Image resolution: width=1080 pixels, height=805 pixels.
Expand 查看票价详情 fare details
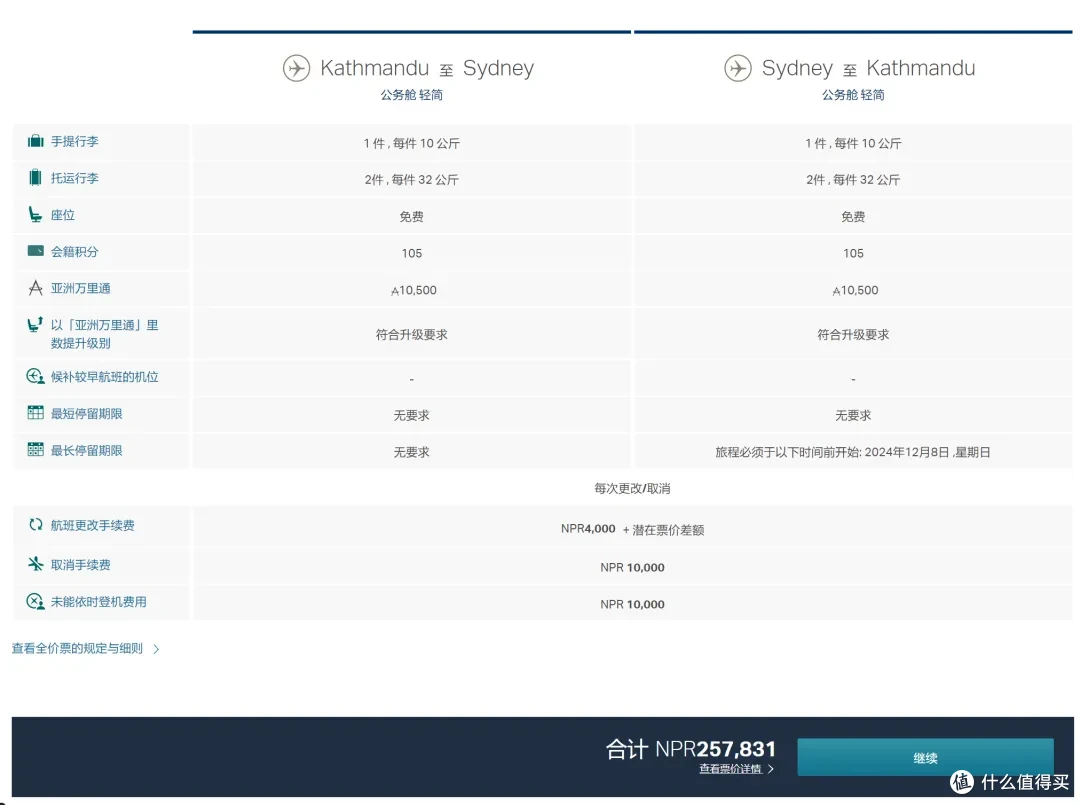(x=736, y=769)
